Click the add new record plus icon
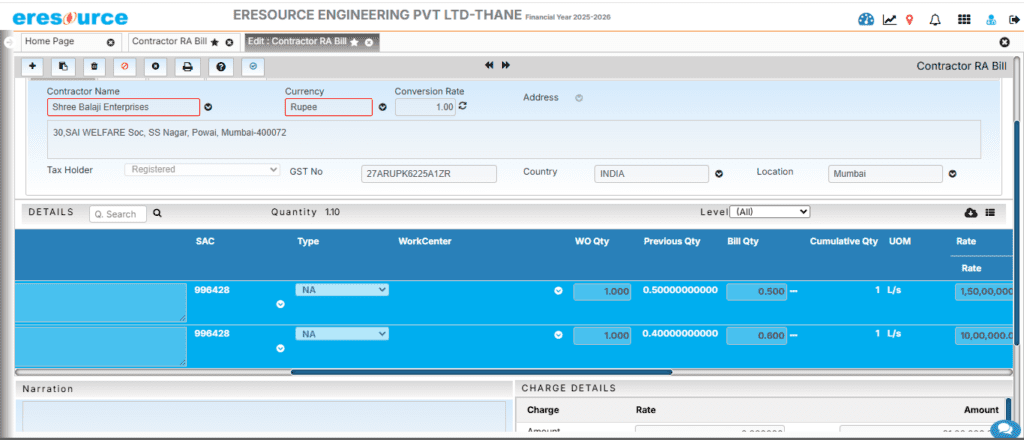1024x440 pixels. pos(33,66)
